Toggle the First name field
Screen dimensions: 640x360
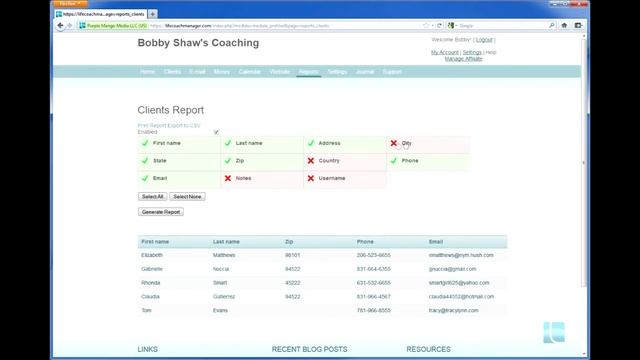point(179,143)
